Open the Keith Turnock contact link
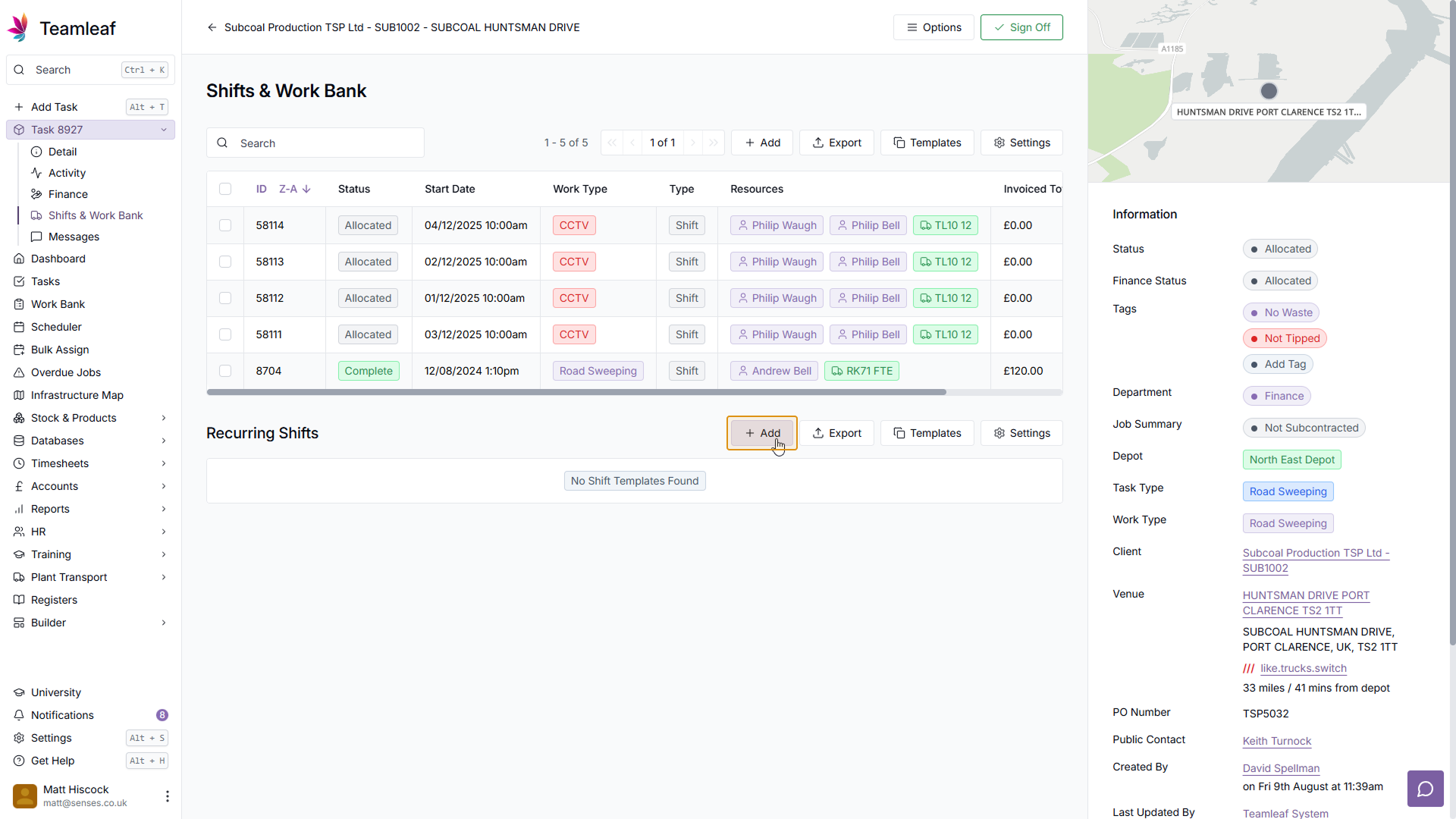1456x819 pixels. click(x=1276, y=741)
